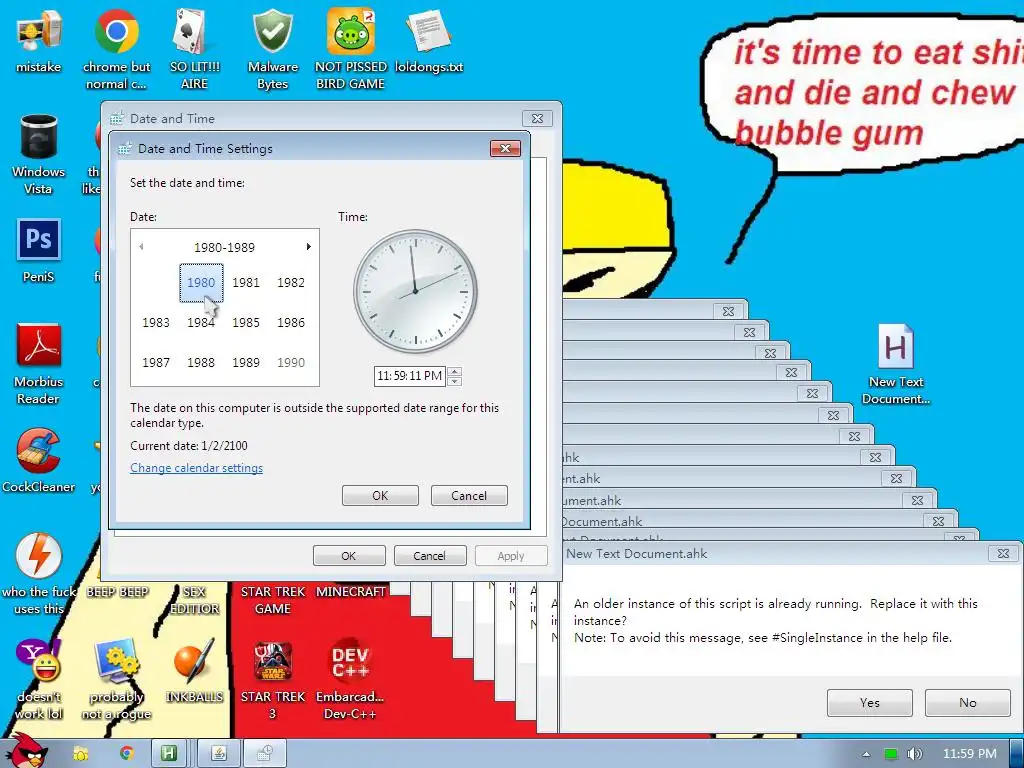This screenshot has width=1024, height=768.
Task: Select the Date and Time taskbar item
Action: (264, 754)
